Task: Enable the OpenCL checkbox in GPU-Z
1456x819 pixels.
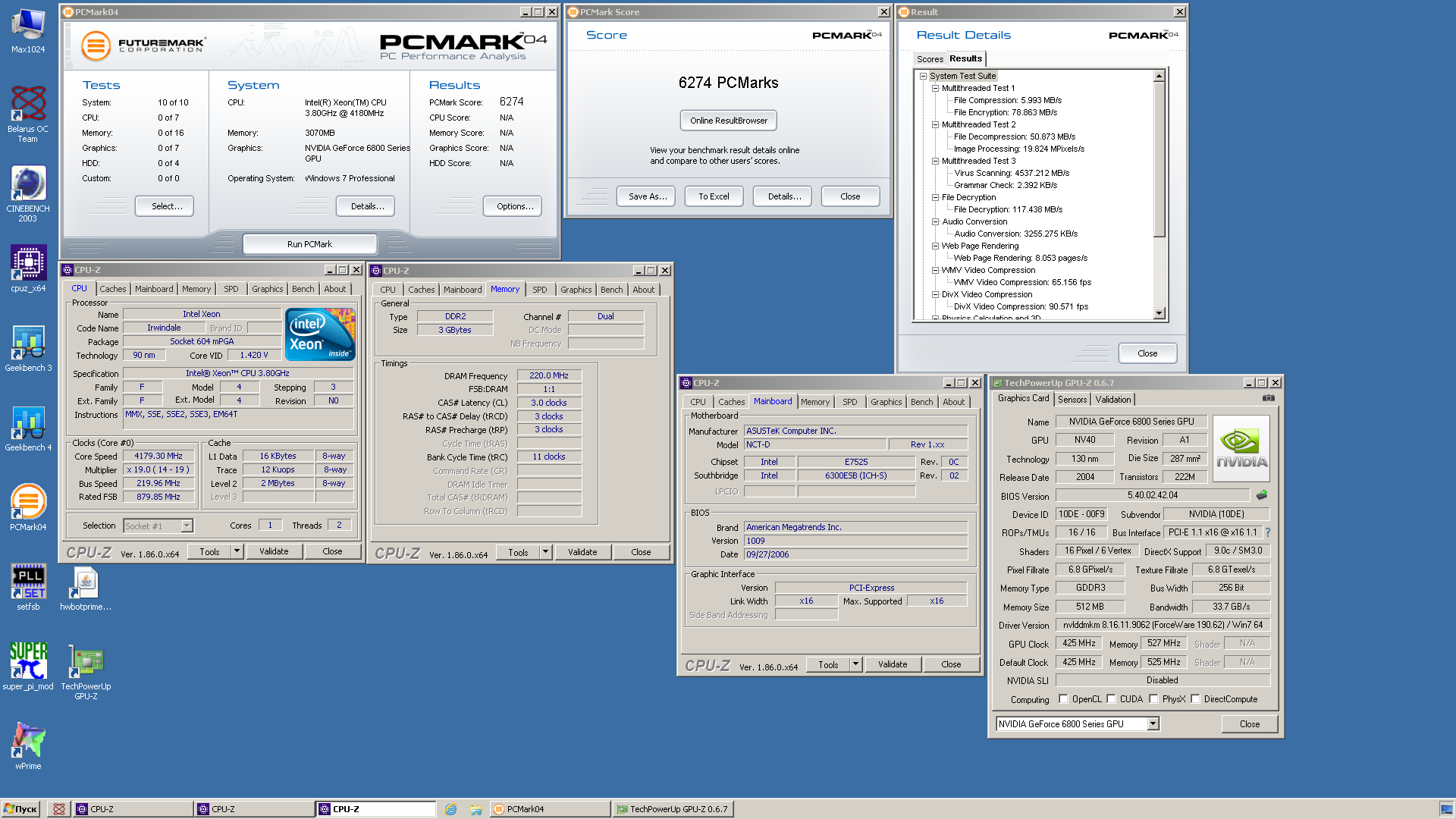Action: [1063, 699]
